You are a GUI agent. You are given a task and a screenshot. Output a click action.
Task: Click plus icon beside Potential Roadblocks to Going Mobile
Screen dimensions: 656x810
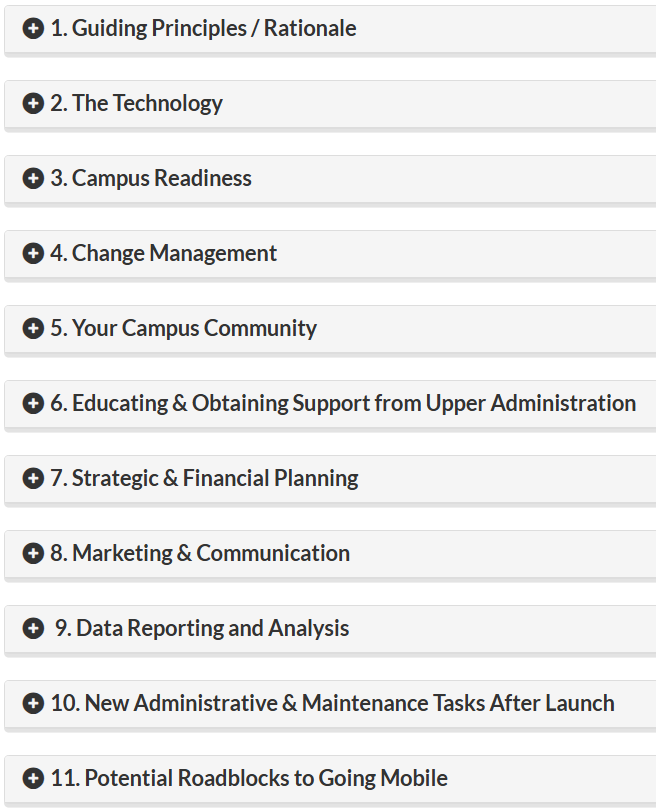(x=33, y=778)
